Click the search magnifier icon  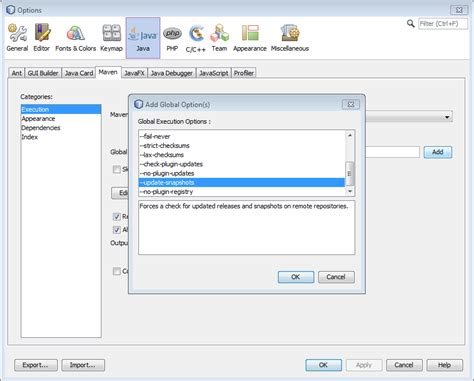[411, 24]
